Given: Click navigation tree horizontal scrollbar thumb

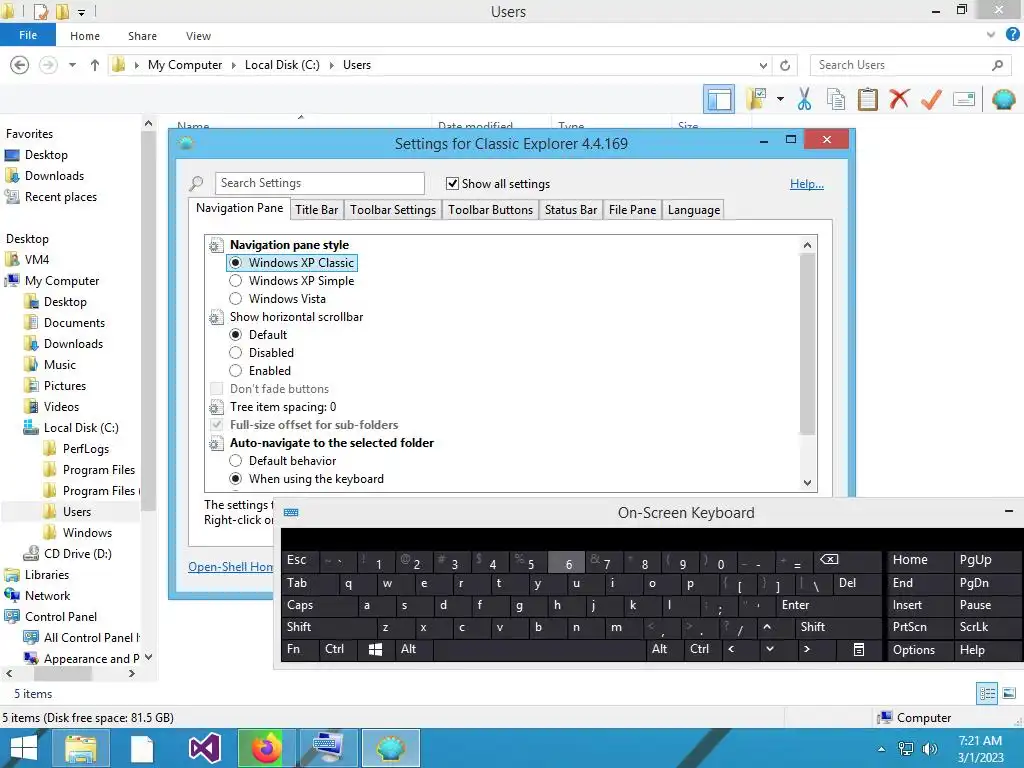Looking at the screenshot, I should [62, 673].
